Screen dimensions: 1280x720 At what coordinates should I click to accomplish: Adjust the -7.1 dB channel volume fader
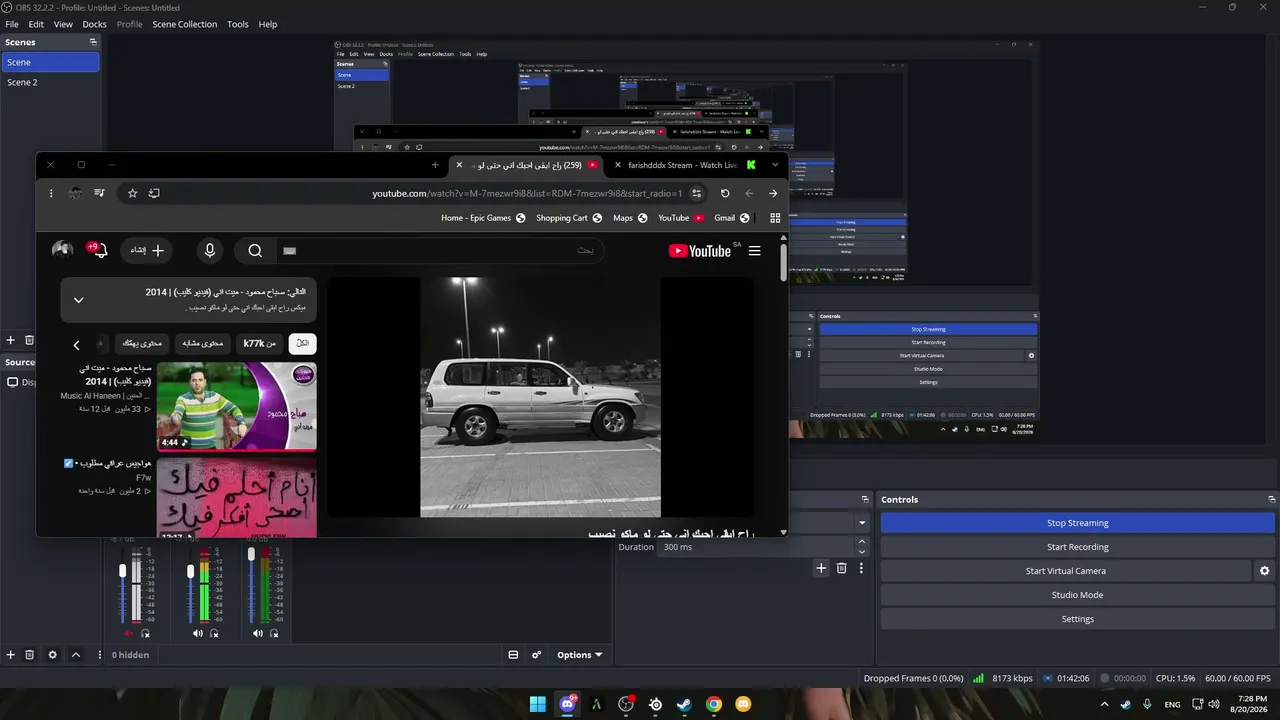(x=191, y=571)
